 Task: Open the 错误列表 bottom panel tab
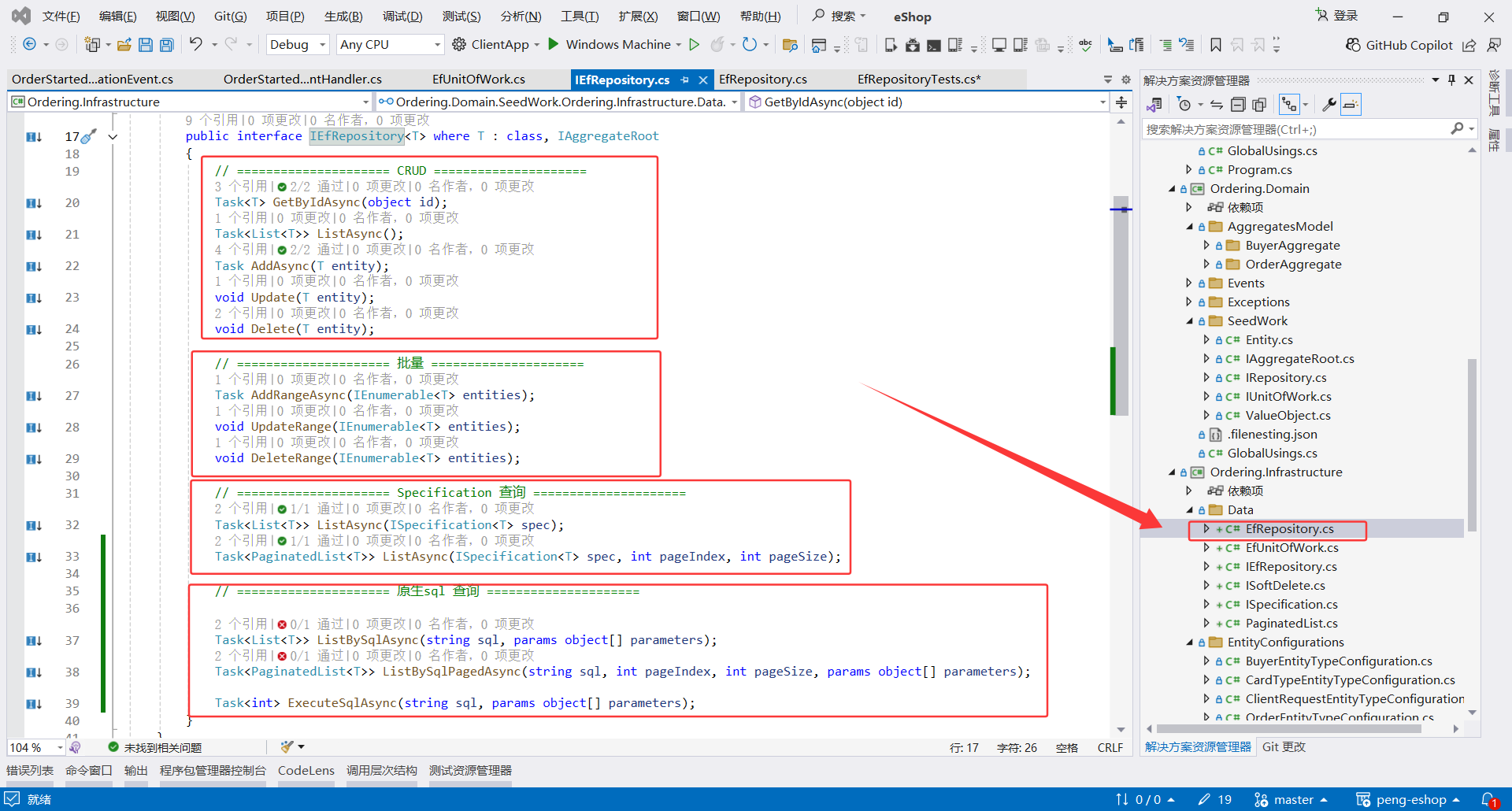coord(30,771)
